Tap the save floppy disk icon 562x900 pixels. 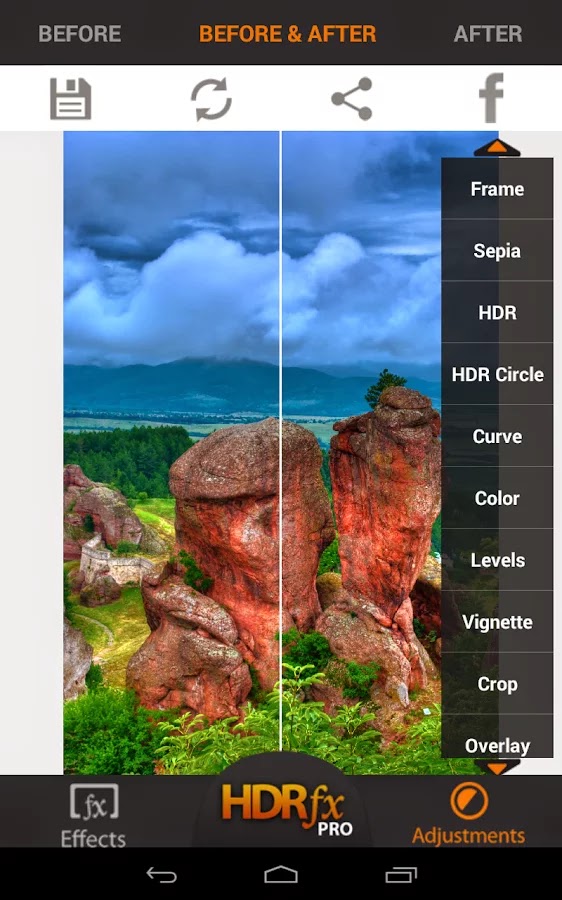[71, 99]
